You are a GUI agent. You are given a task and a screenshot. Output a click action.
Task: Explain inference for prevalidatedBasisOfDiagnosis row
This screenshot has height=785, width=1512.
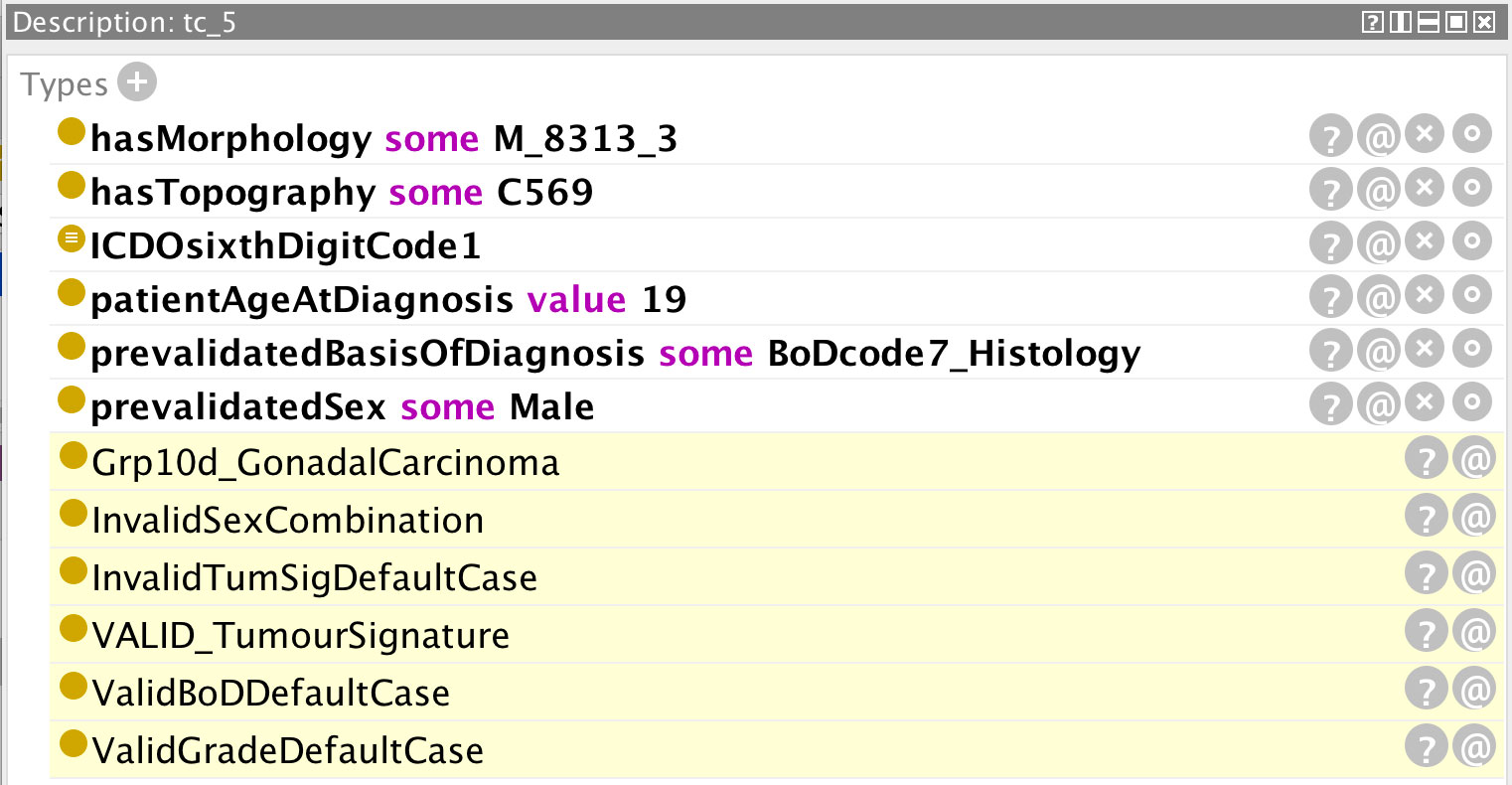1330,351
